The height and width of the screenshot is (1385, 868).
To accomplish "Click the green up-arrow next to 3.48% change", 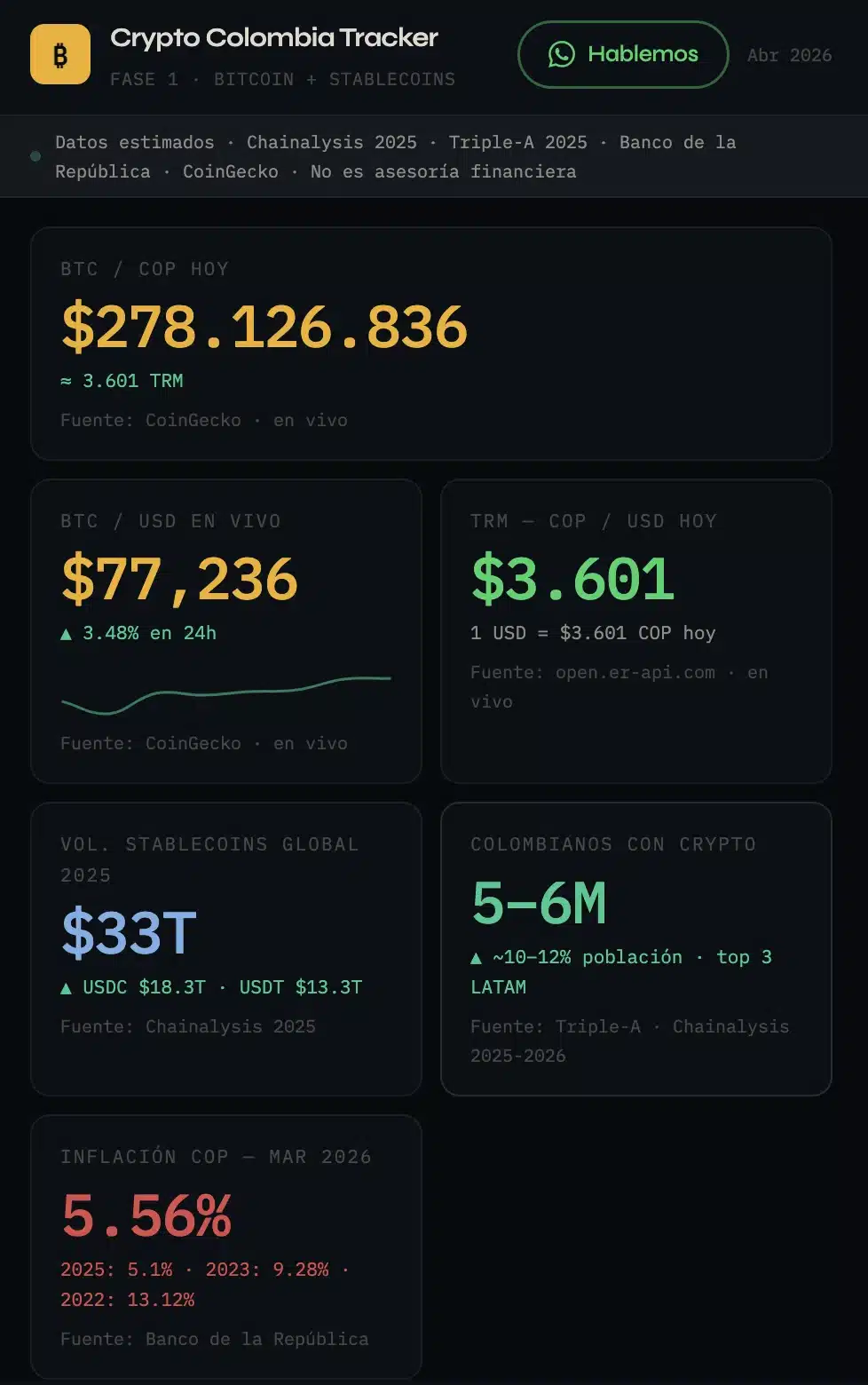I will (65, 633).
